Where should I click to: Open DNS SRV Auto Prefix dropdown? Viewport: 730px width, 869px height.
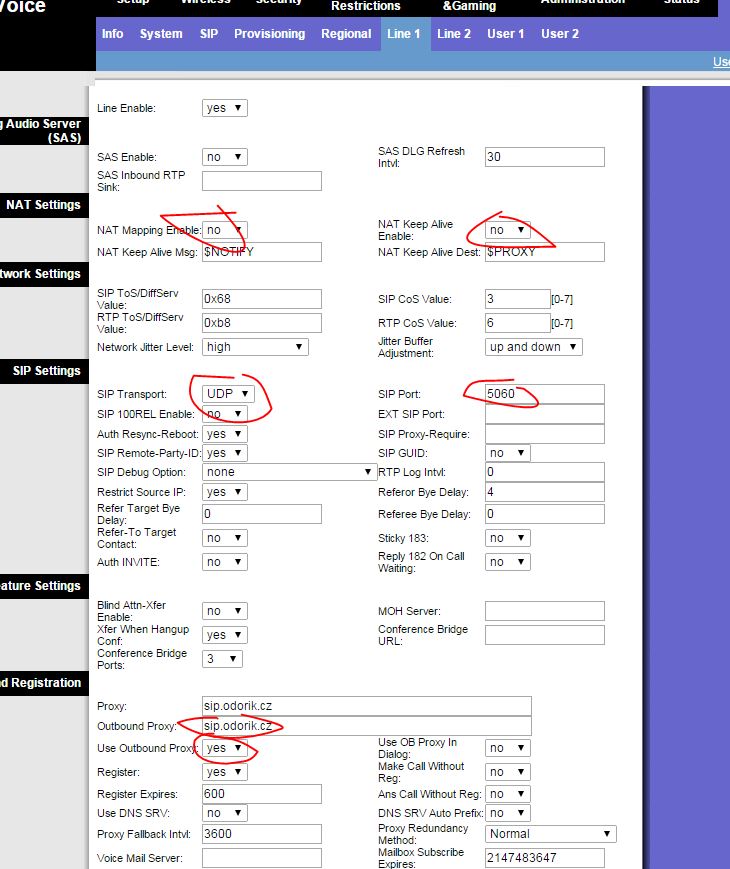tap(508, 813)
